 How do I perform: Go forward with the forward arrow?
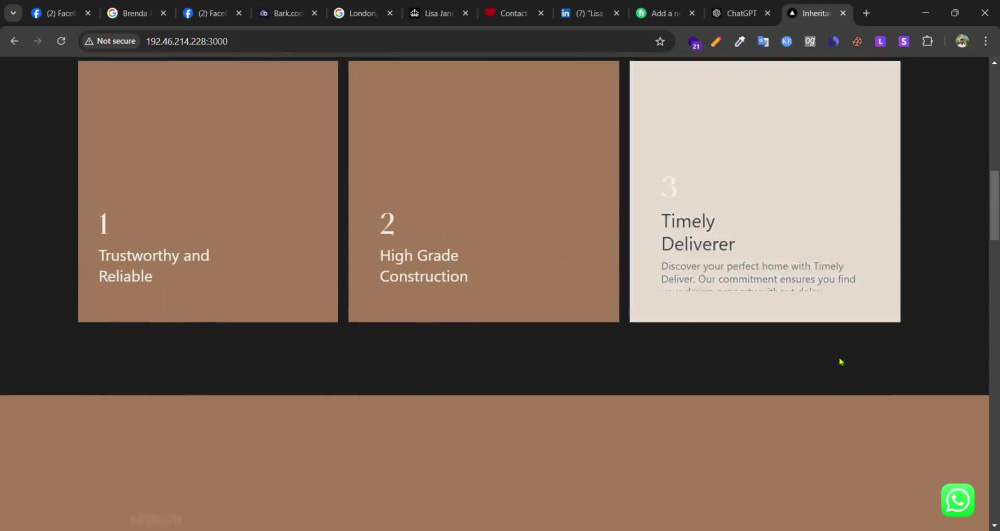[38, 41]
